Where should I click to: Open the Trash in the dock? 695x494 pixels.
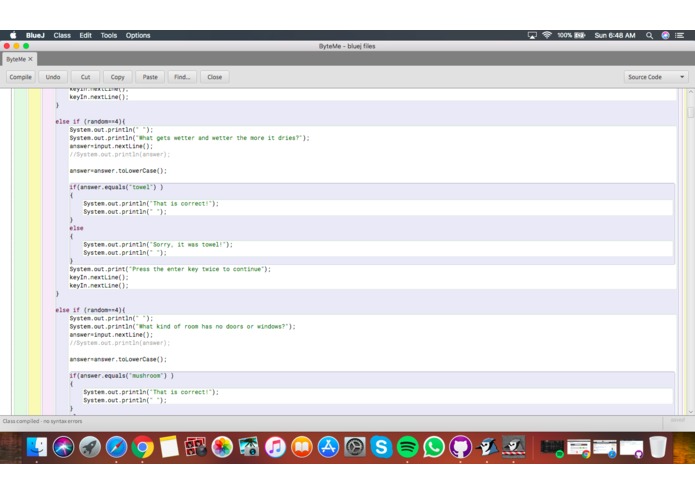pyautogui.click(x=658, y=447)
